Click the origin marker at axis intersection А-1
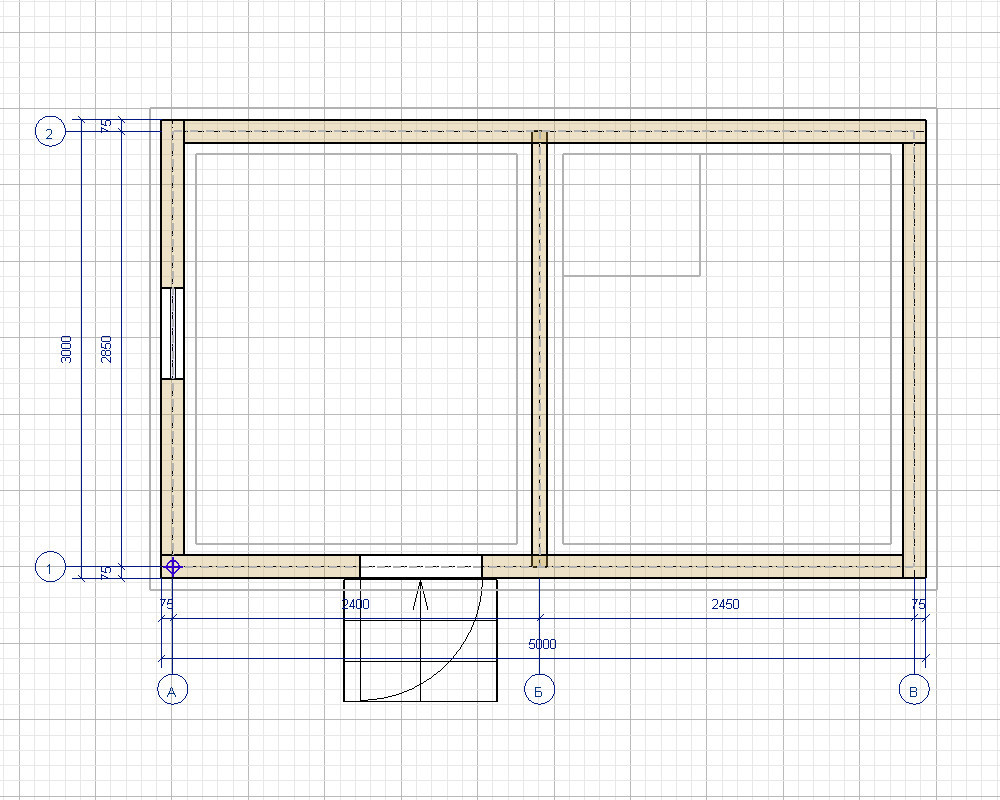This screenshot has height=800, width=1000. coord(173,567)
